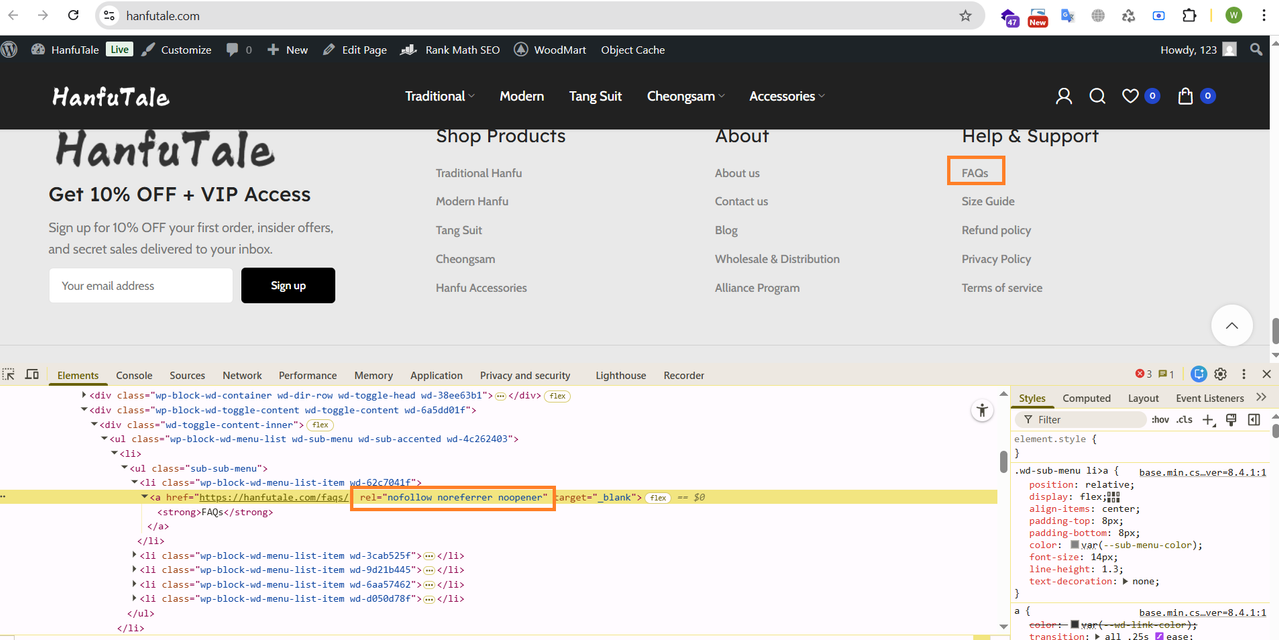Open the wishlist heart icon
The width and height of the screenshot is (1279, 640).
pos(1130,96)
